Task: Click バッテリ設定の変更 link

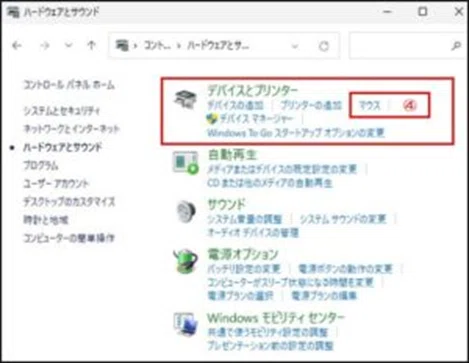Action: tap(244, 269)
